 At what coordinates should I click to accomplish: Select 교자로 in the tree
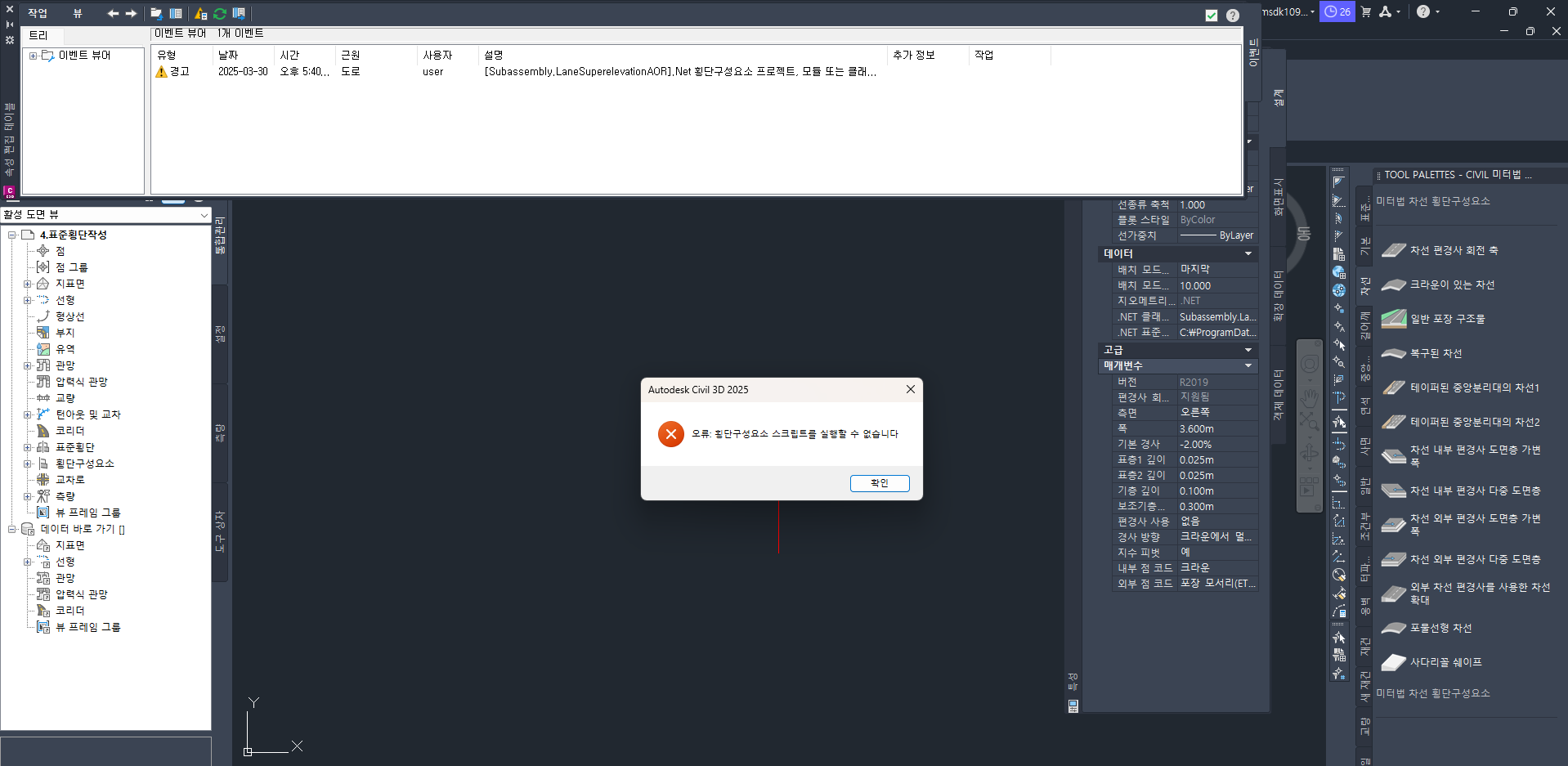coord(69,481)
